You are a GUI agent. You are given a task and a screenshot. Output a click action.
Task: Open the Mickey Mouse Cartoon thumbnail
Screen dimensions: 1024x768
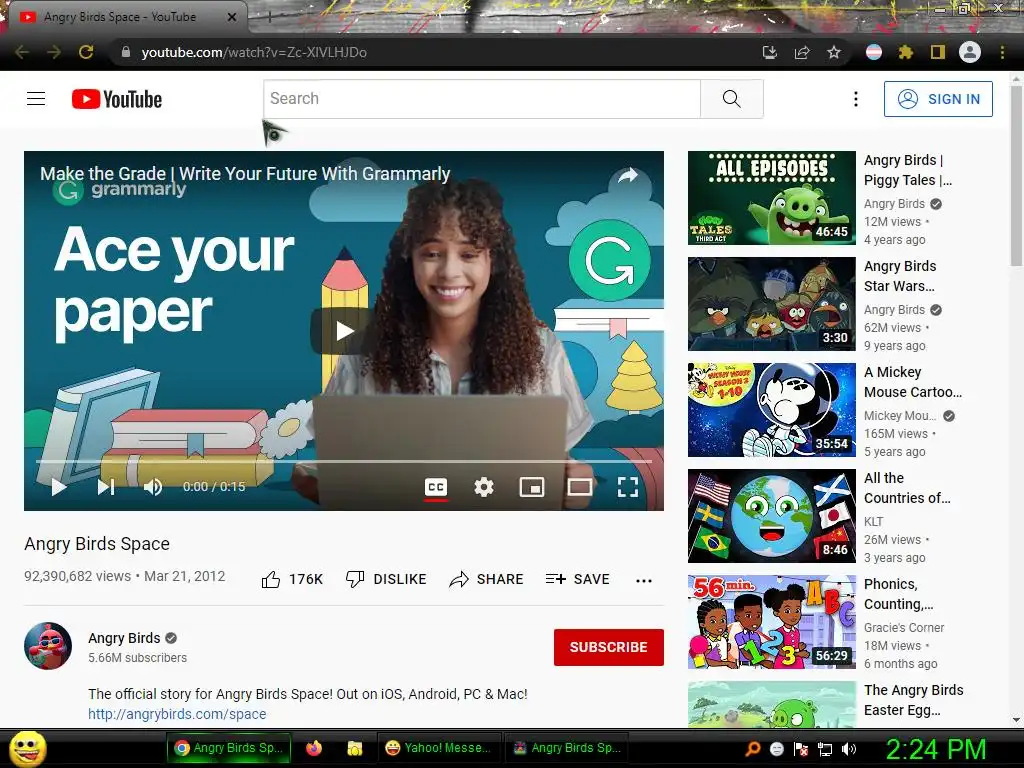pos(771,409)
